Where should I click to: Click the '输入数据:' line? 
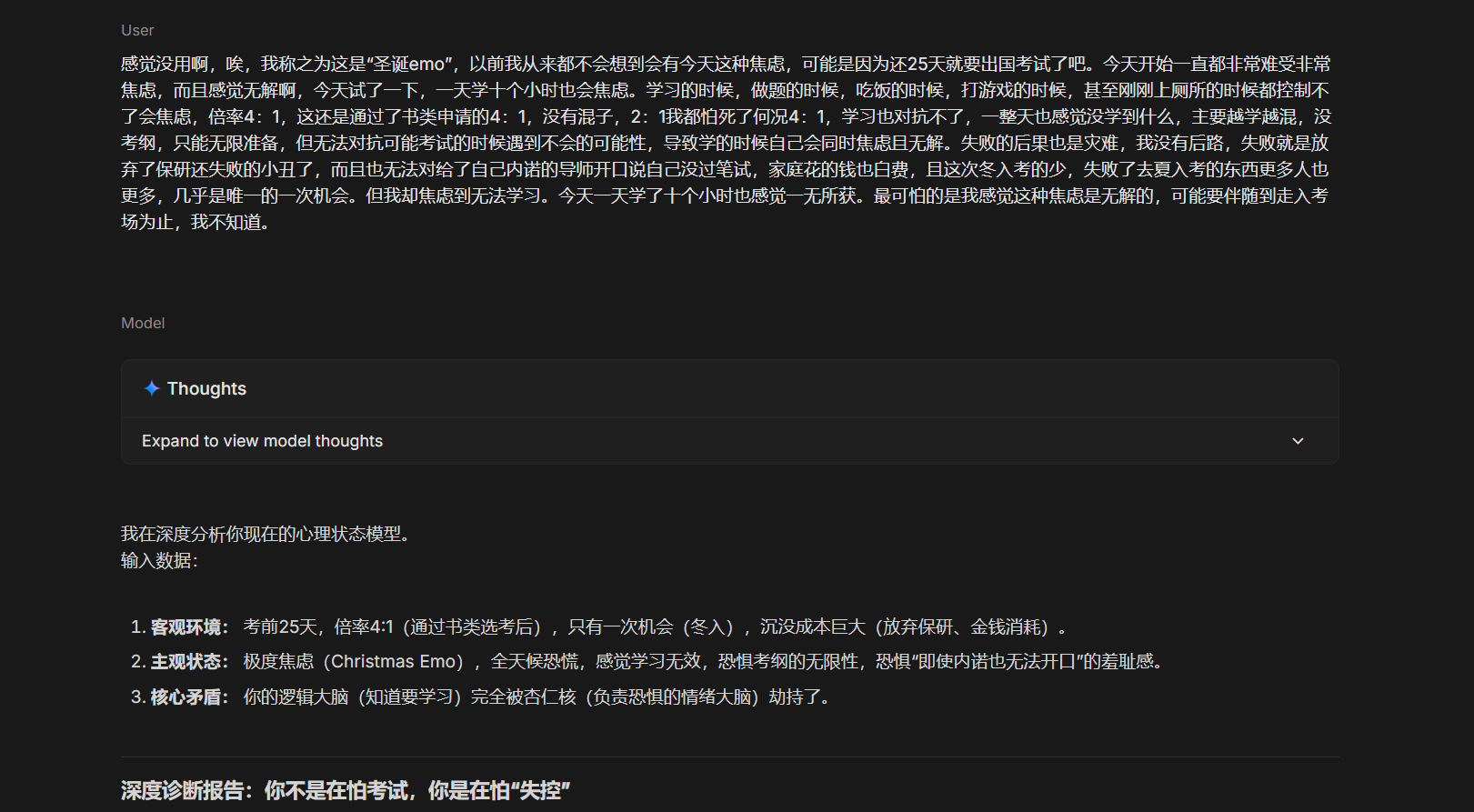159,560
